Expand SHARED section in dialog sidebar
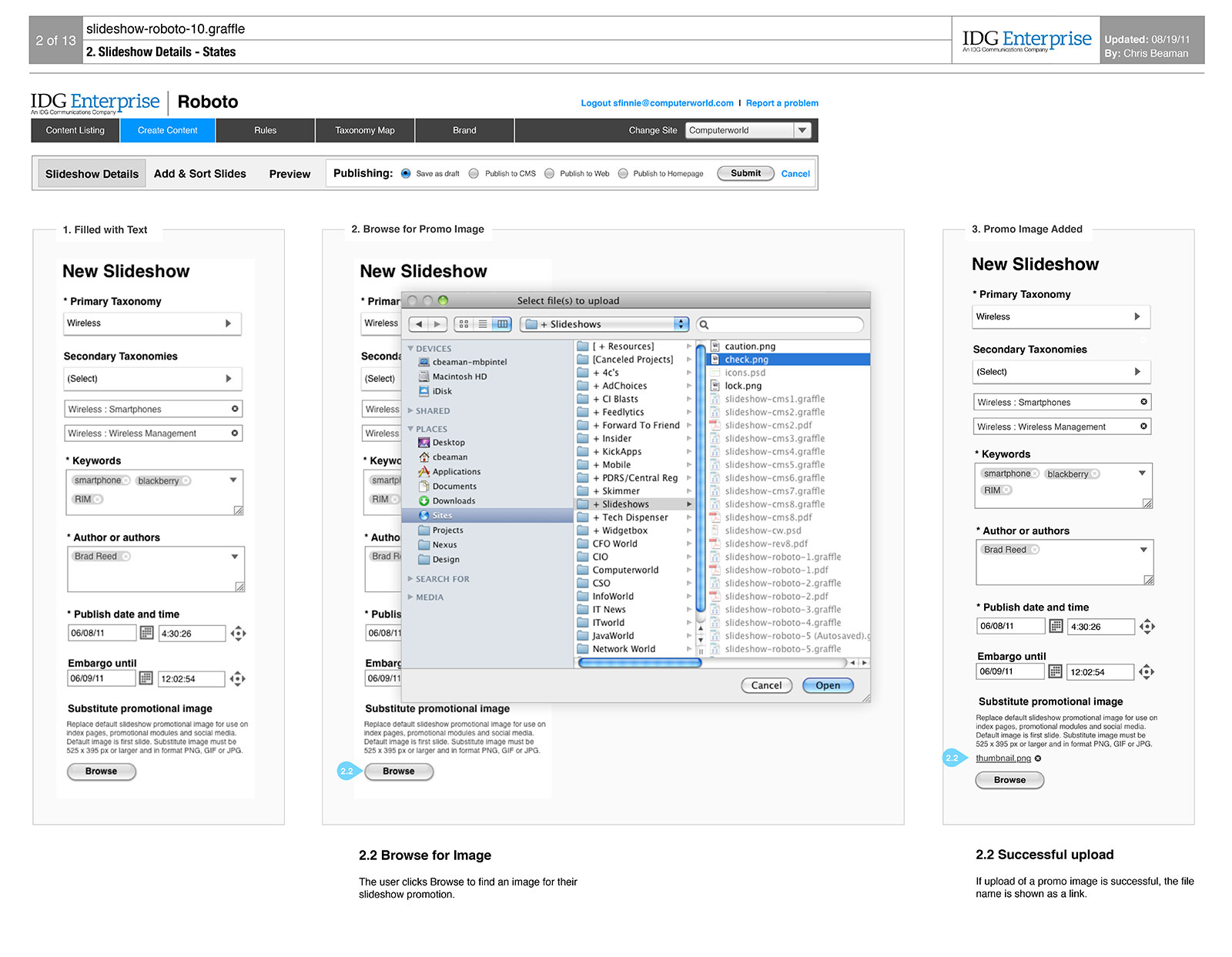The width and height of the screenshot is (1232, 957). point(410,411)
